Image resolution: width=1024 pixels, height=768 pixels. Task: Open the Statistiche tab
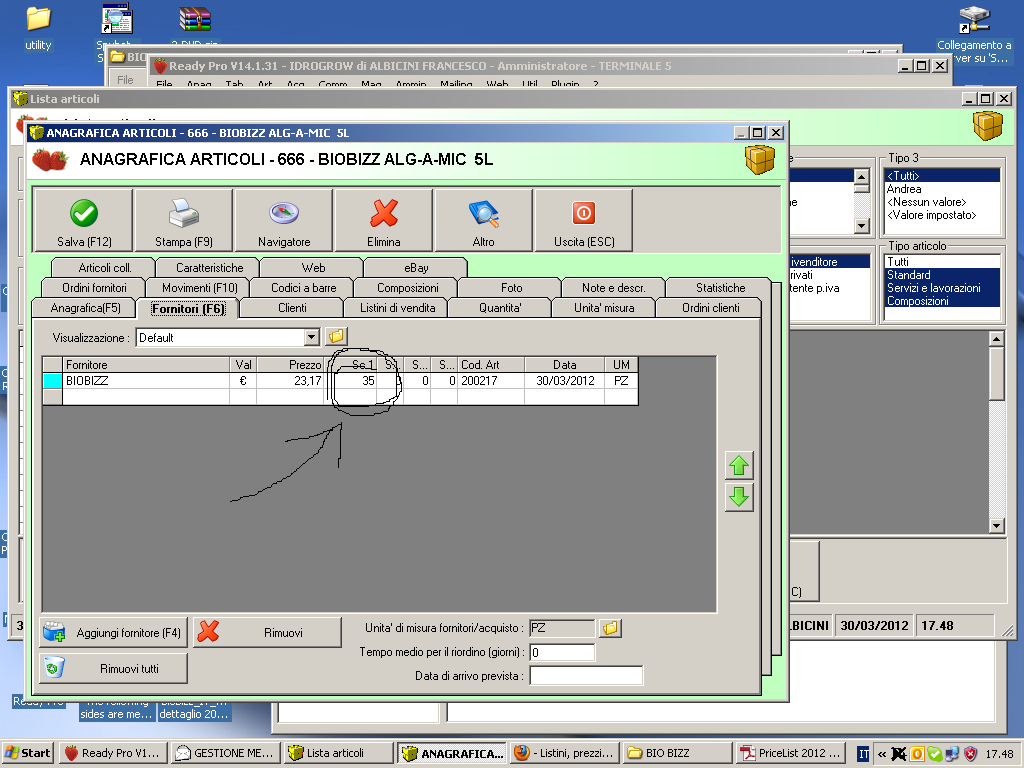click(720, 287)
